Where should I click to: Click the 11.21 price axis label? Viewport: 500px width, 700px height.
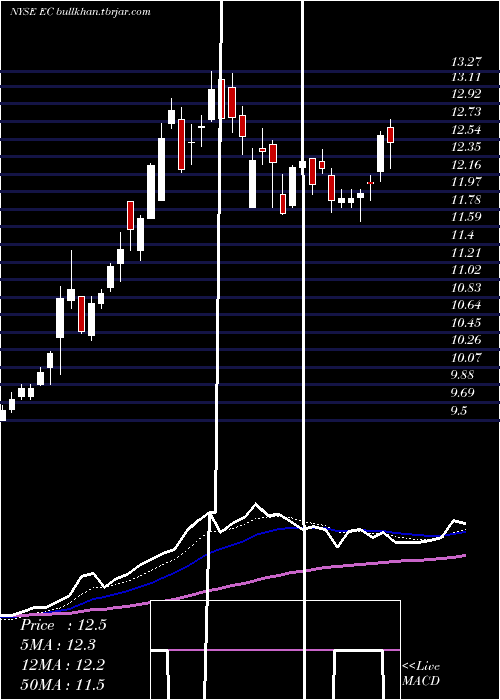click(466, 253)
